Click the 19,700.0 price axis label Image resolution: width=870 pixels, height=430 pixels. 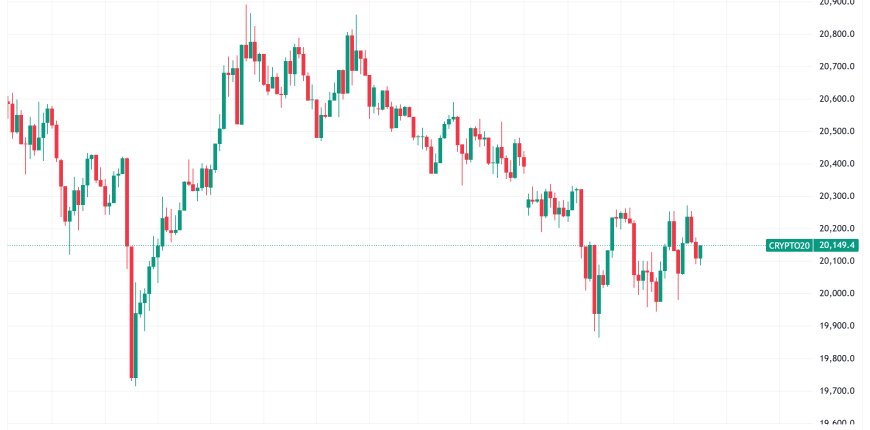pyautogui.click(x=838, y=391)
